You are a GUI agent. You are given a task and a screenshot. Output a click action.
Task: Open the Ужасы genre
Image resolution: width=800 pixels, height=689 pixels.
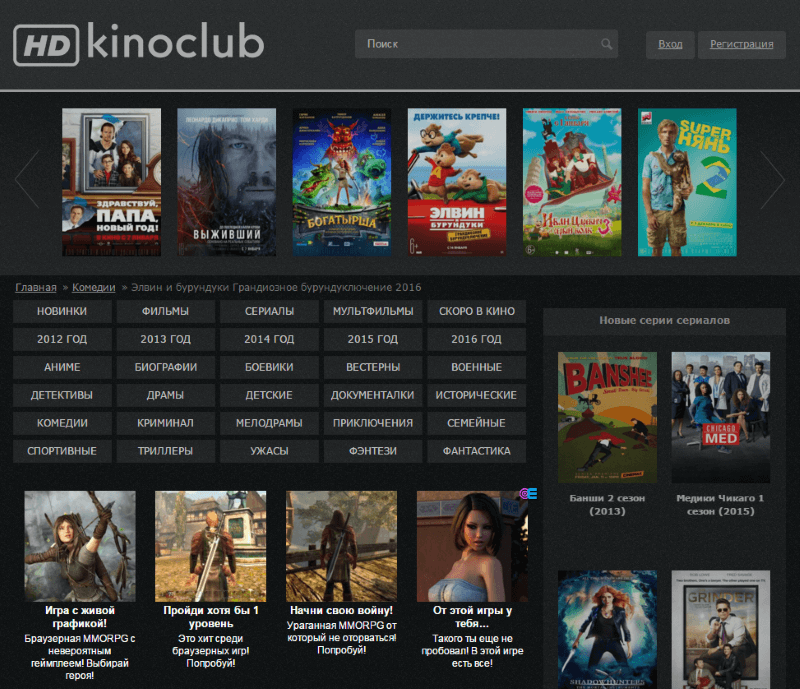[x=269, y=452]
